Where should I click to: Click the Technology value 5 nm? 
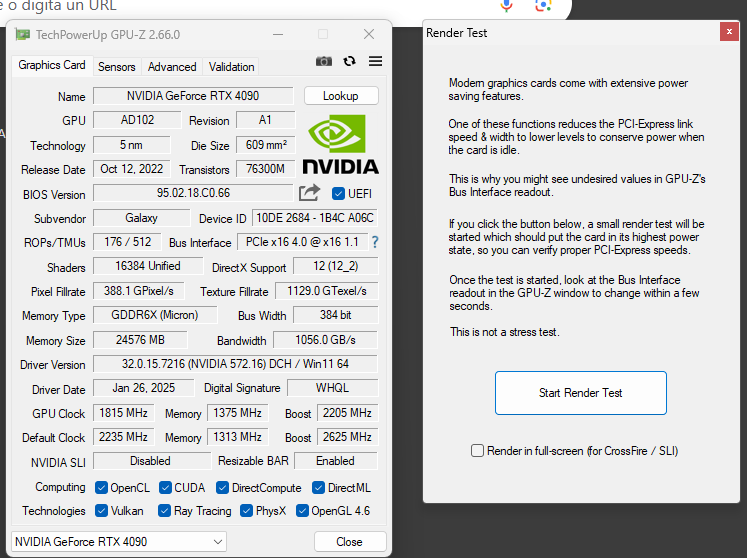point(131,145)
